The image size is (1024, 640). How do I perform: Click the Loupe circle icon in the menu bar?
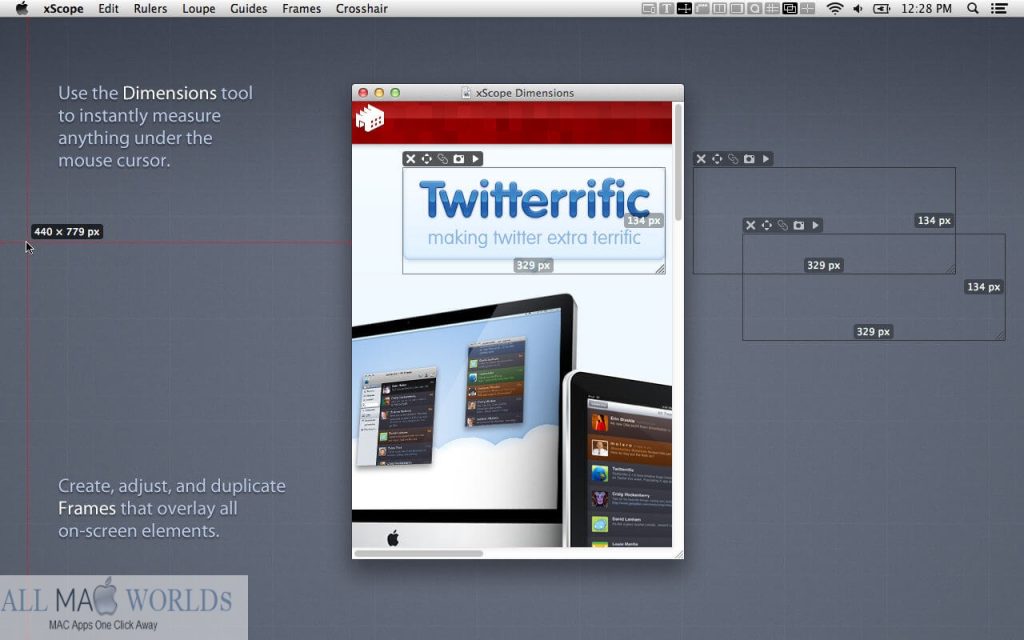tap(754, 8)
